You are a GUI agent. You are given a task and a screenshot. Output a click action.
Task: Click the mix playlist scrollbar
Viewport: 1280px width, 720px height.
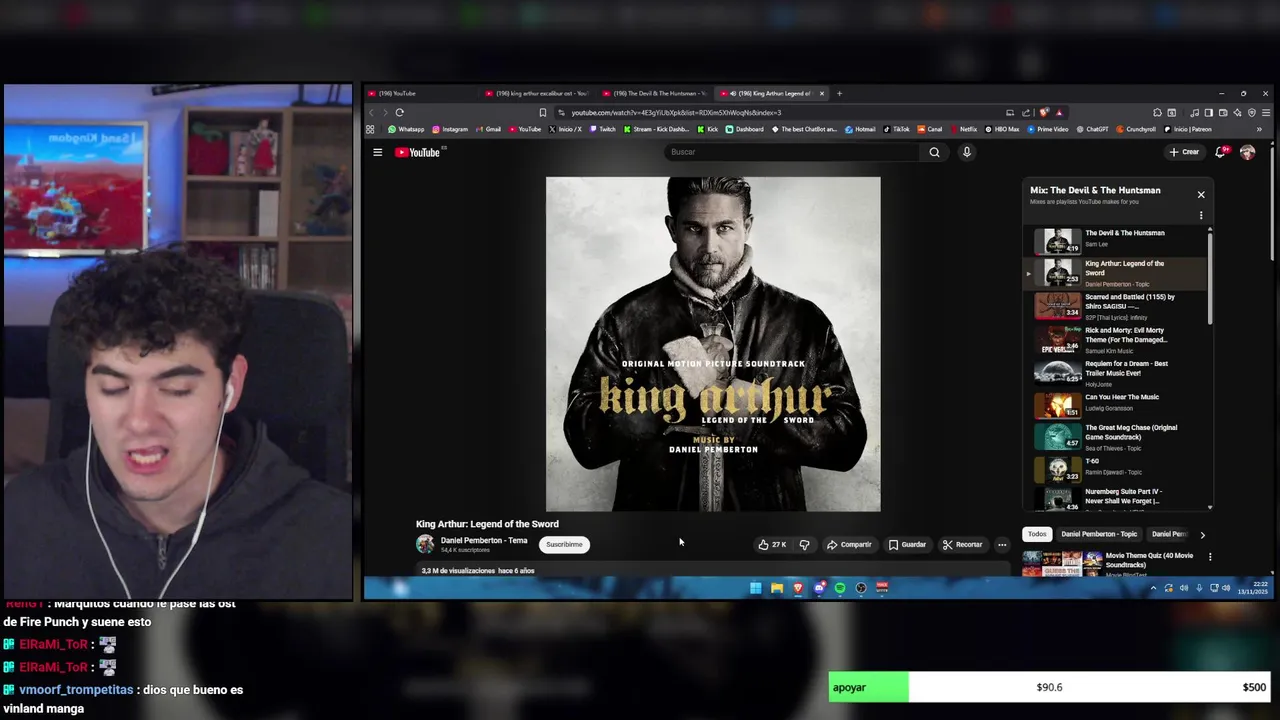1211,280
